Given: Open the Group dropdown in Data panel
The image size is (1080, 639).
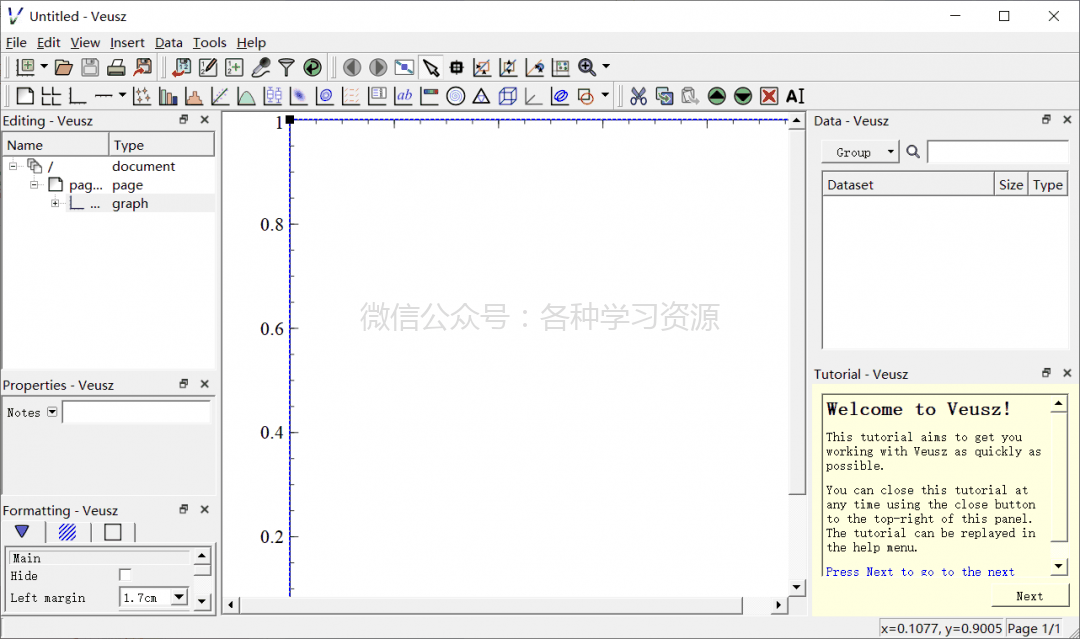Looking at the screenshot, I should [x=859, y=152].
